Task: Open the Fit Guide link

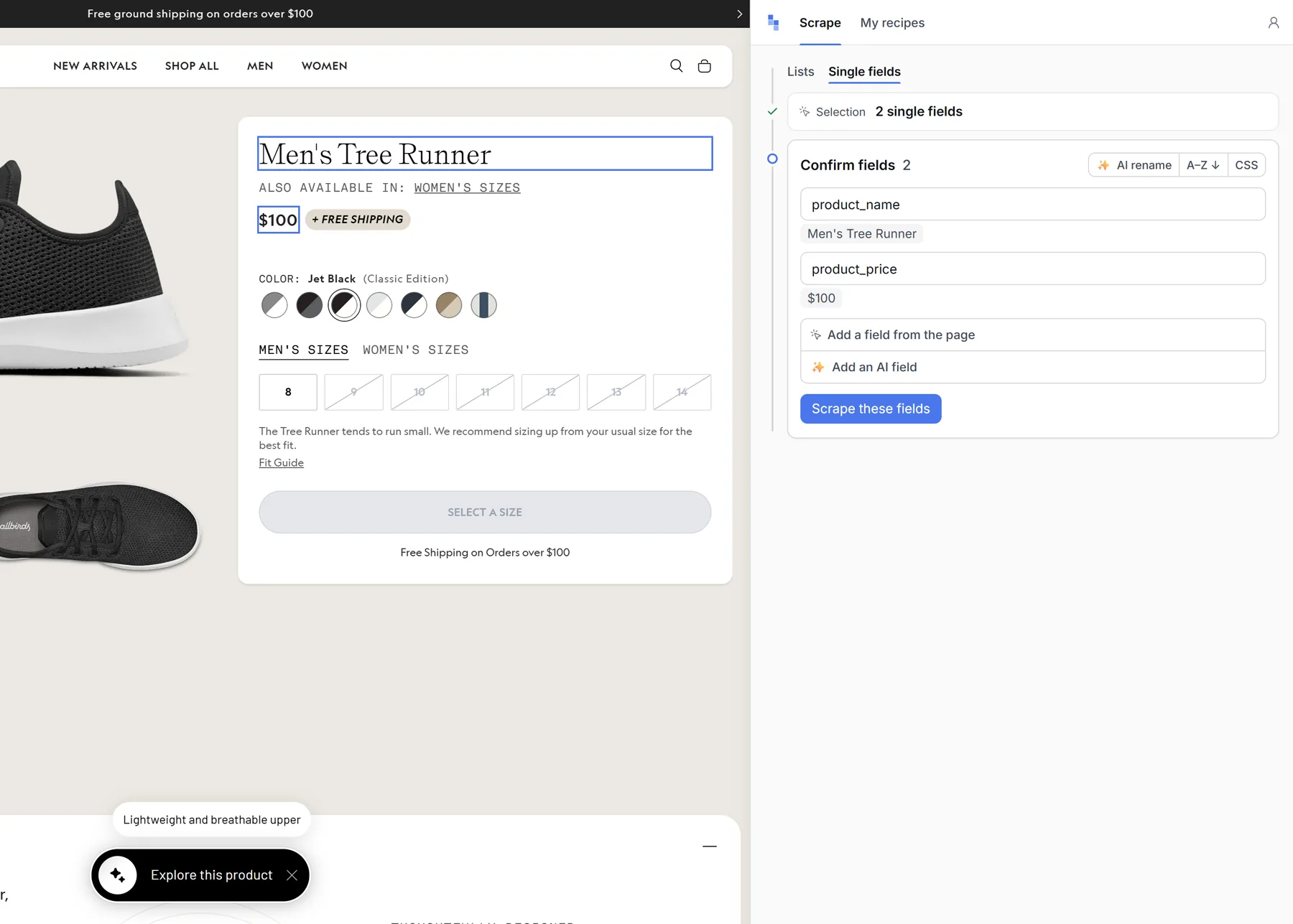Action: (281, 463)
